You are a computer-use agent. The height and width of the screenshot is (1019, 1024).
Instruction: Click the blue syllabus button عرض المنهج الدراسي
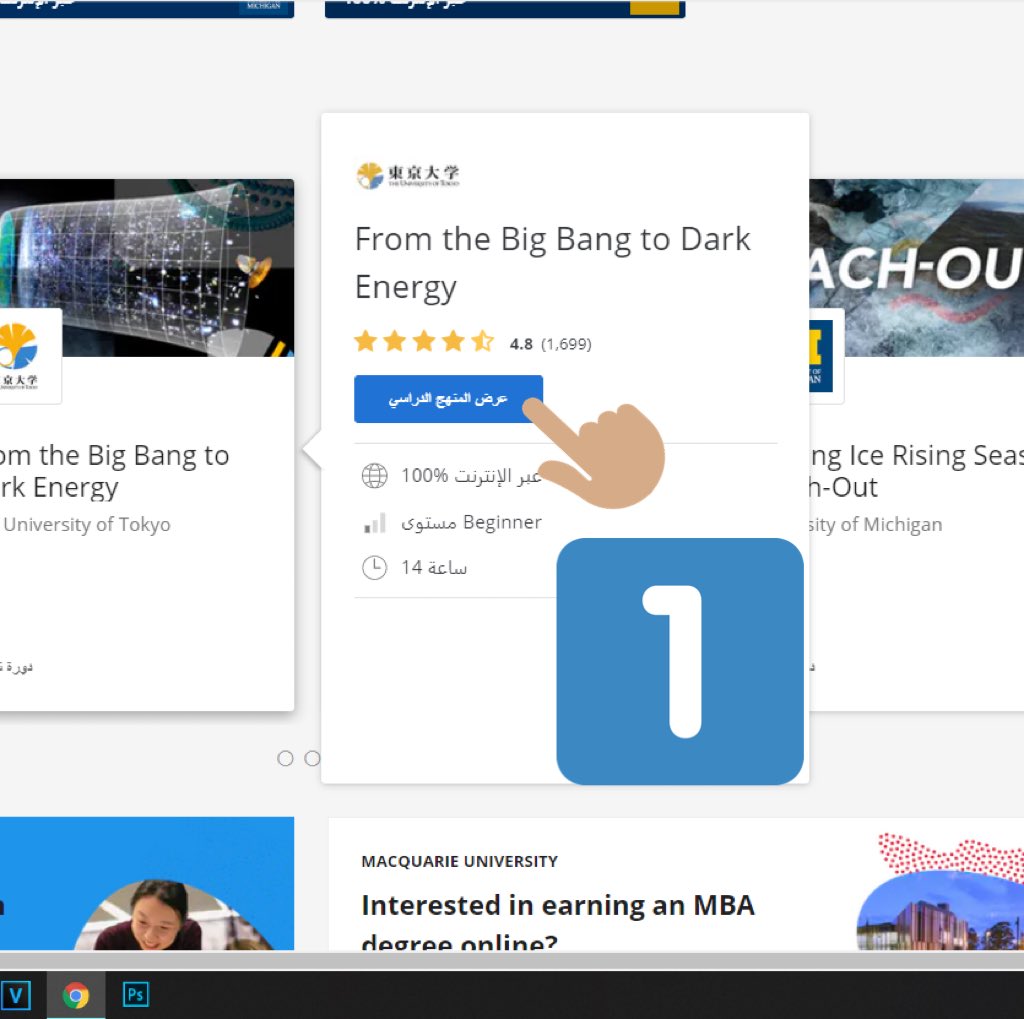[448, 398]
